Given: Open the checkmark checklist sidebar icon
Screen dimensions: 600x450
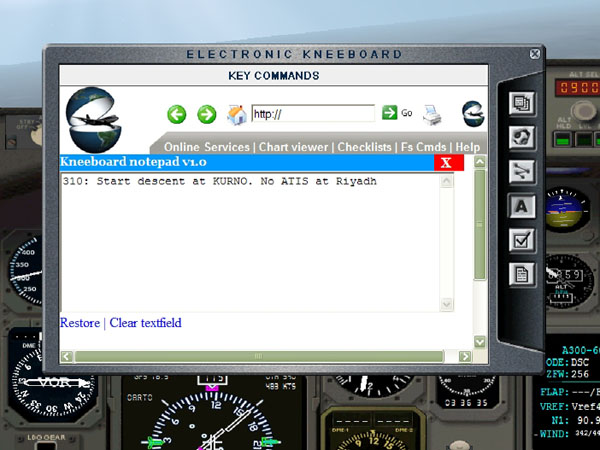Looking at the screenshot, I should (522, 240).
